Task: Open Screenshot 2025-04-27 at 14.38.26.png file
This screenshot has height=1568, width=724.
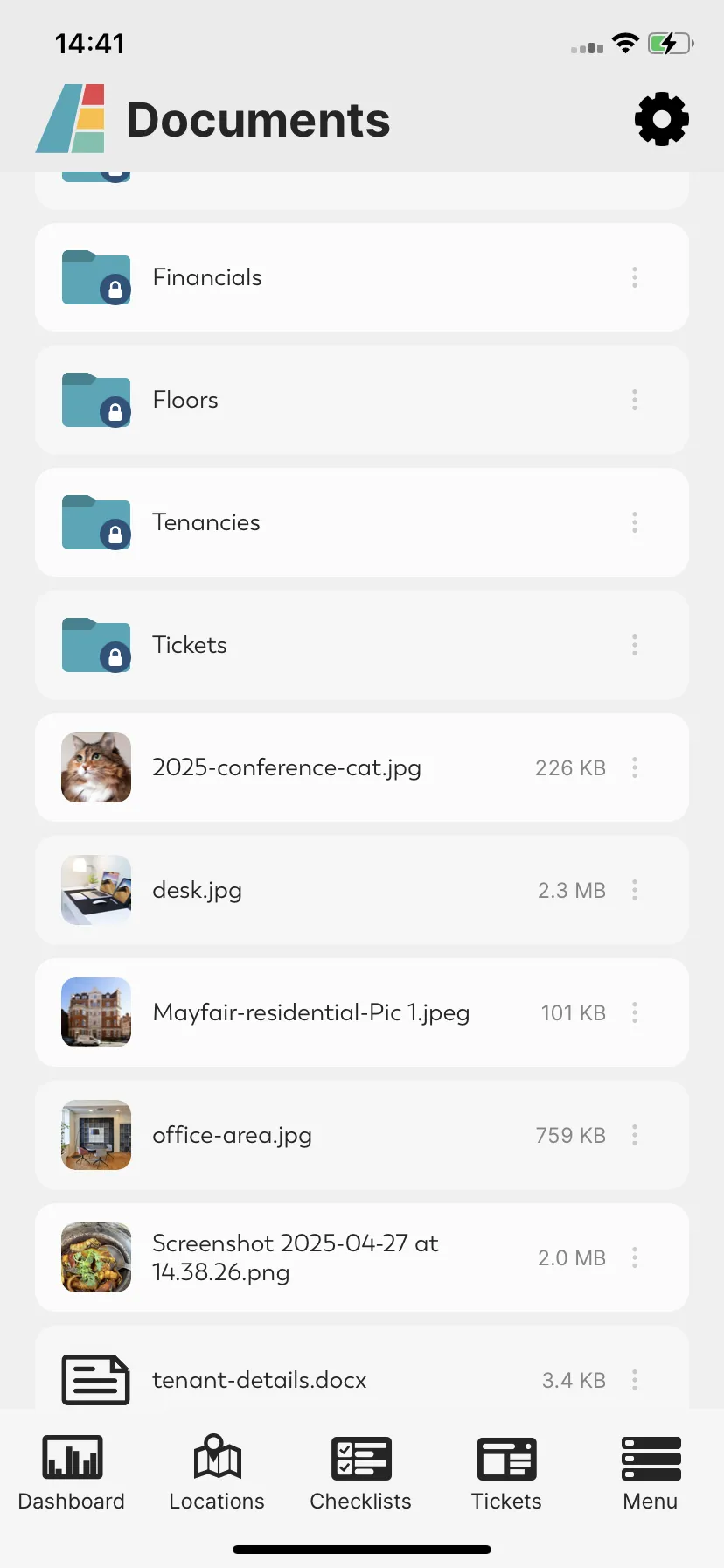Action: coord(362,1257)
